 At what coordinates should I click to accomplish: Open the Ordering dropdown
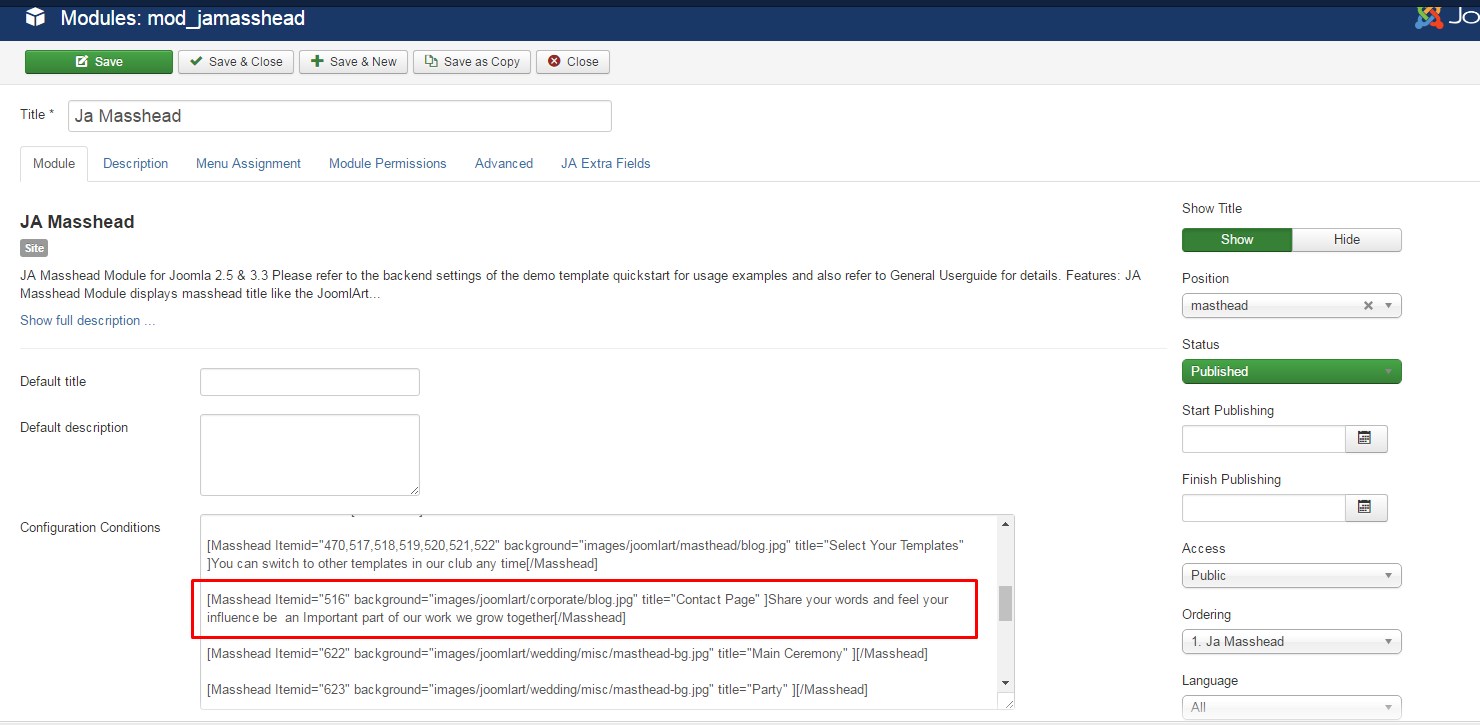pyautogui.click(x=1291, y=642)
